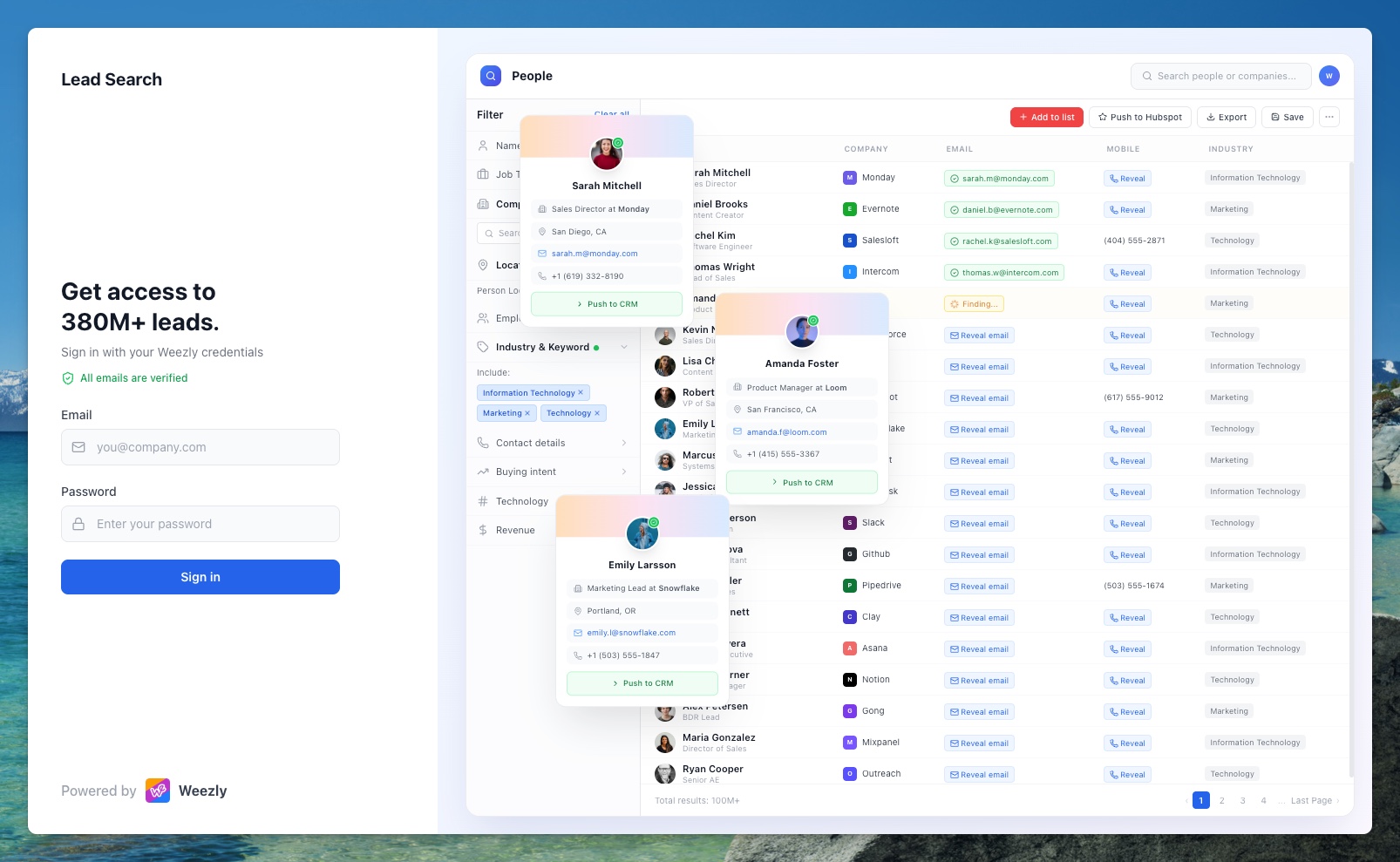Click Amanda Foster's card profile photo
The height and width of the screenshot is (862, 1400).
[x=801, y=332]
